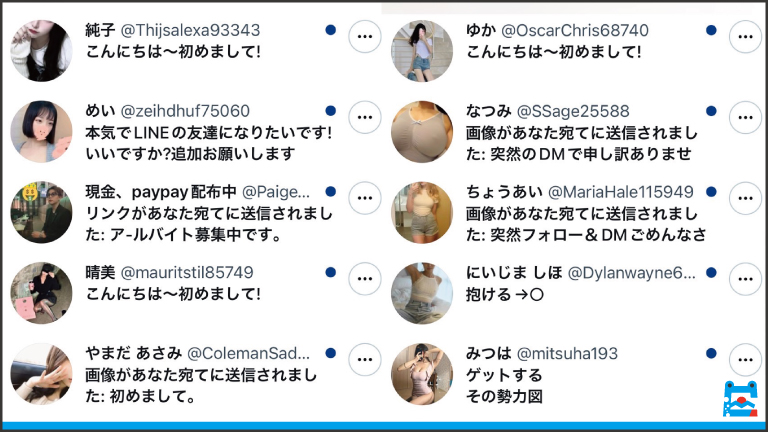
Task: Click めい's avatar with black bob hair
Action: (x=41, y=131)
